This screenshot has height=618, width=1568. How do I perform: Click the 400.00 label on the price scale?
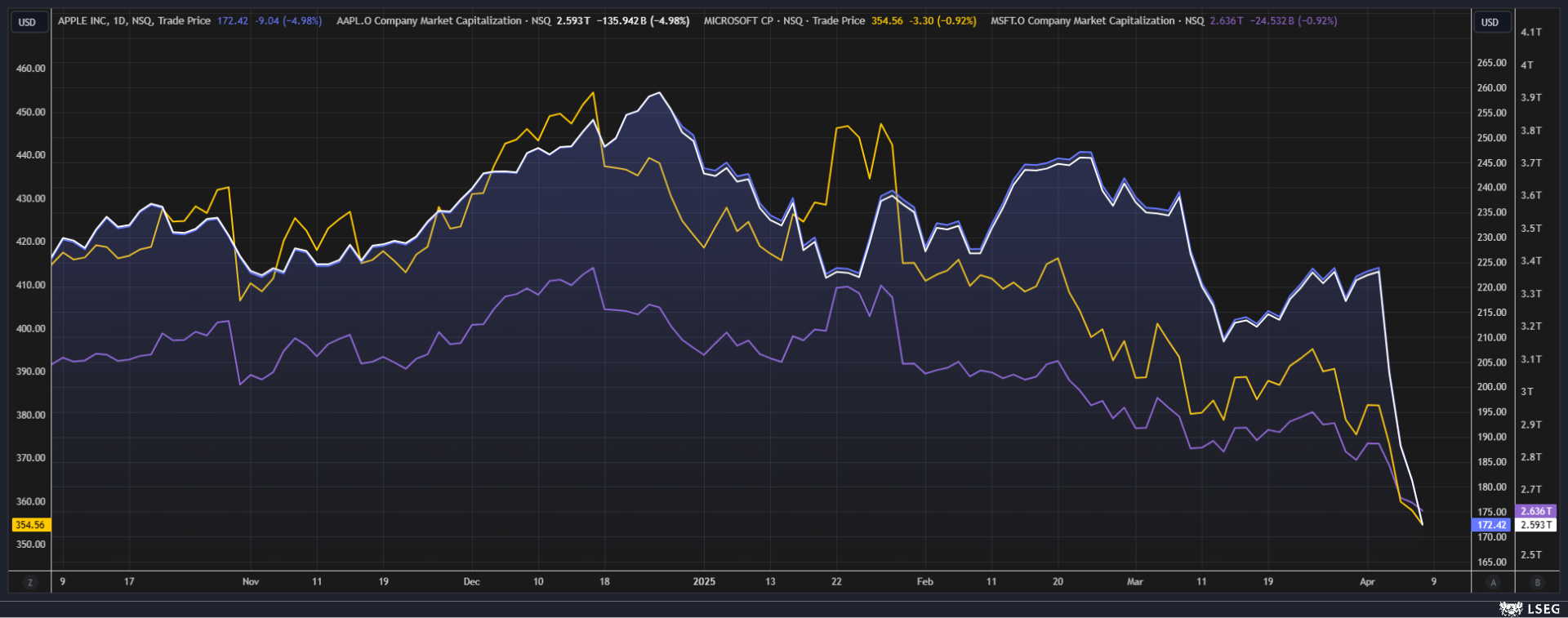31,328
